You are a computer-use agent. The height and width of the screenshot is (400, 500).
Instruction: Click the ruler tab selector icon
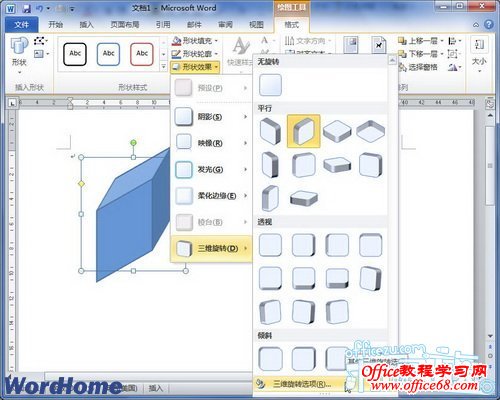click(12, 103)
